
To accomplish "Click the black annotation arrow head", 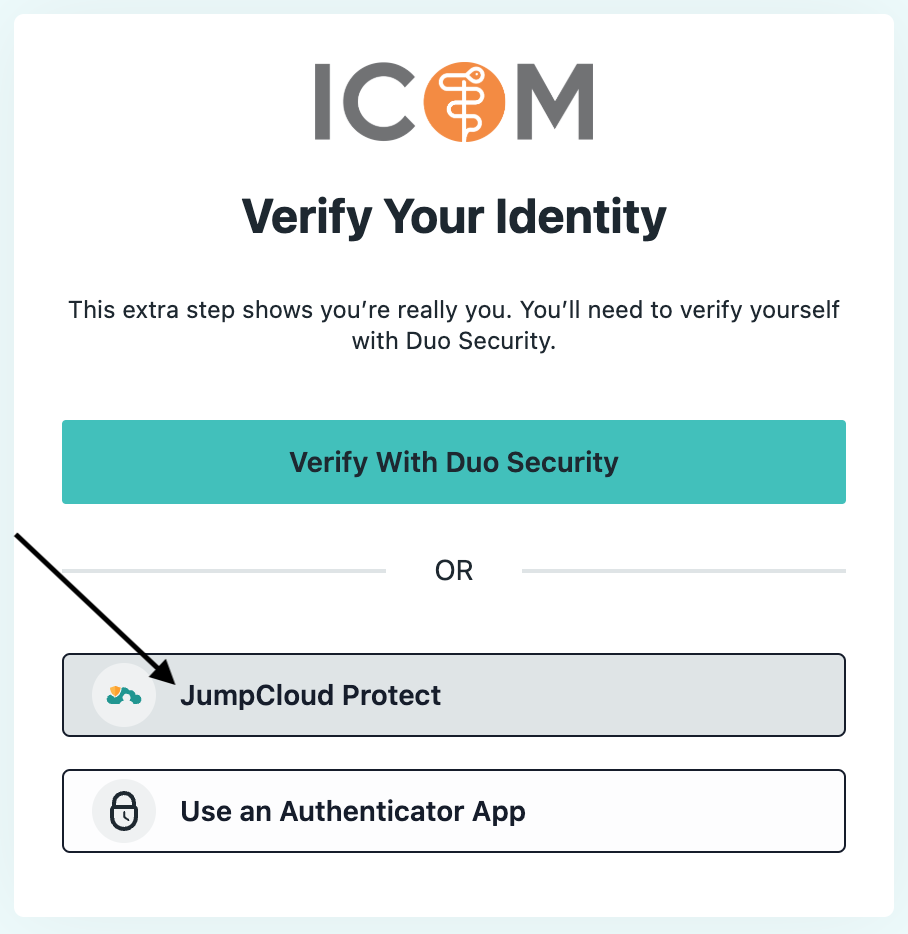I will [161, 671].
